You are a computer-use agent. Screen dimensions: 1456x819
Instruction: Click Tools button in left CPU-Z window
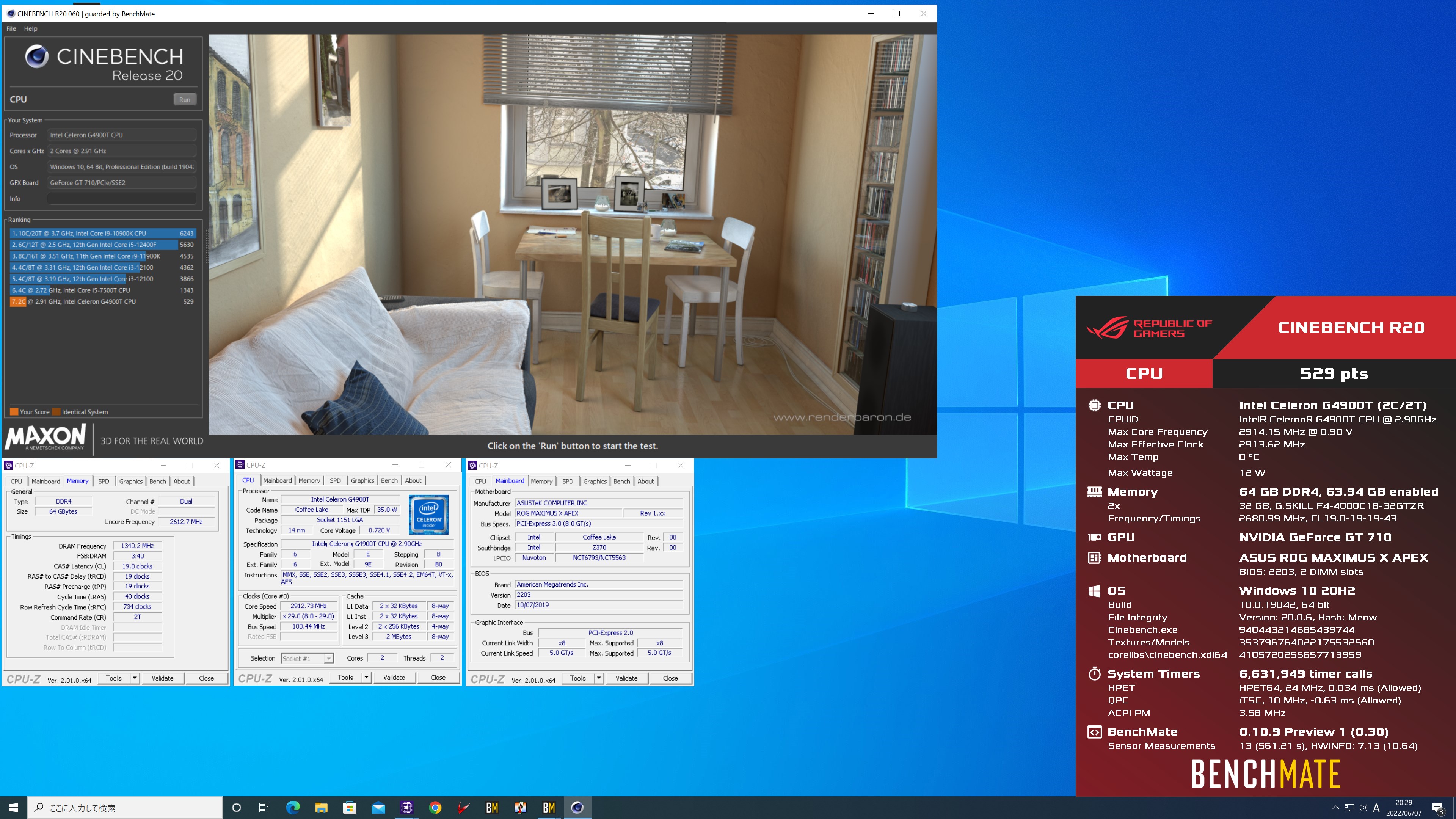pos(114,678)
